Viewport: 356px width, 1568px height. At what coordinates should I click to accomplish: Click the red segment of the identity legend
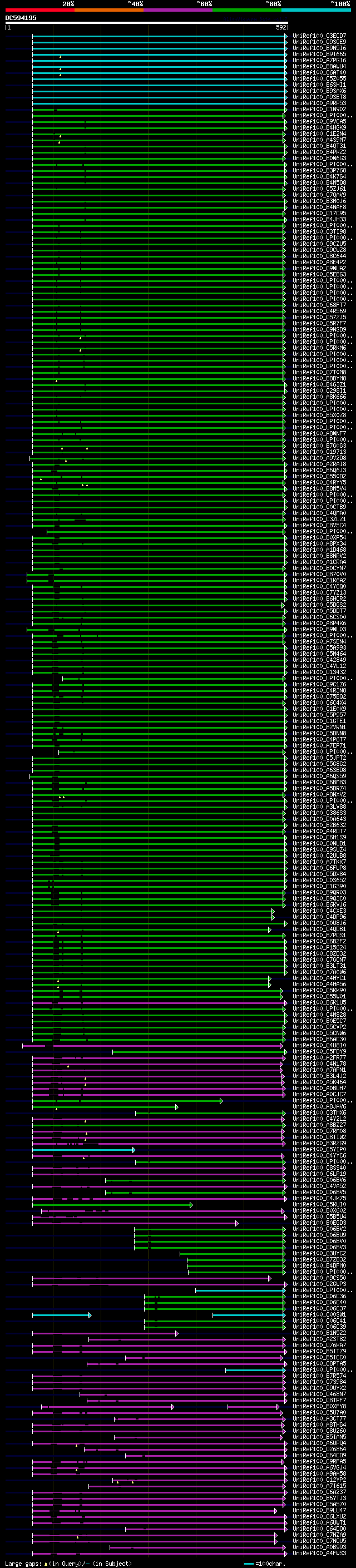[40, 10]
